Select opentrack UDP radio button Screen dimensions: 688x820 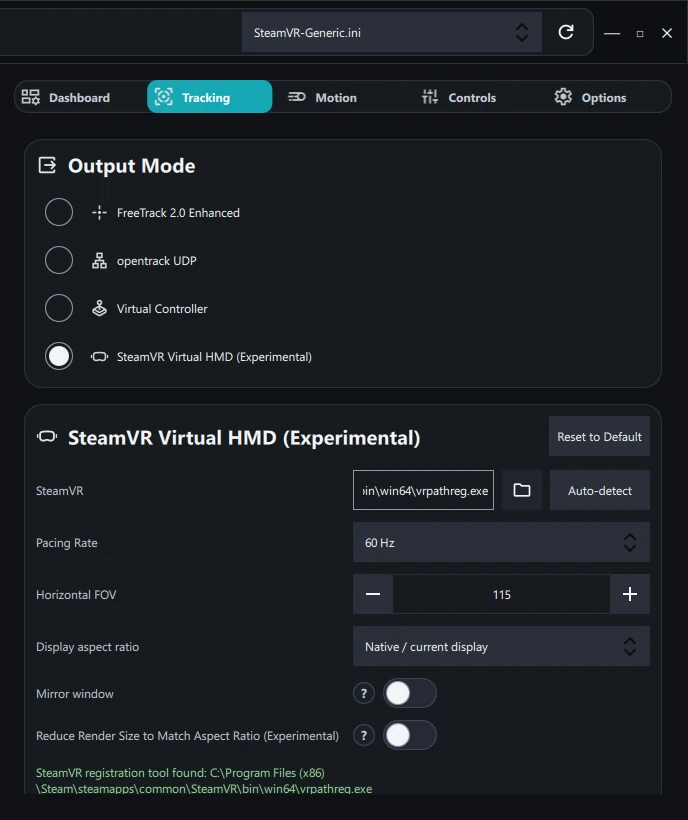[x=59, y=260]
